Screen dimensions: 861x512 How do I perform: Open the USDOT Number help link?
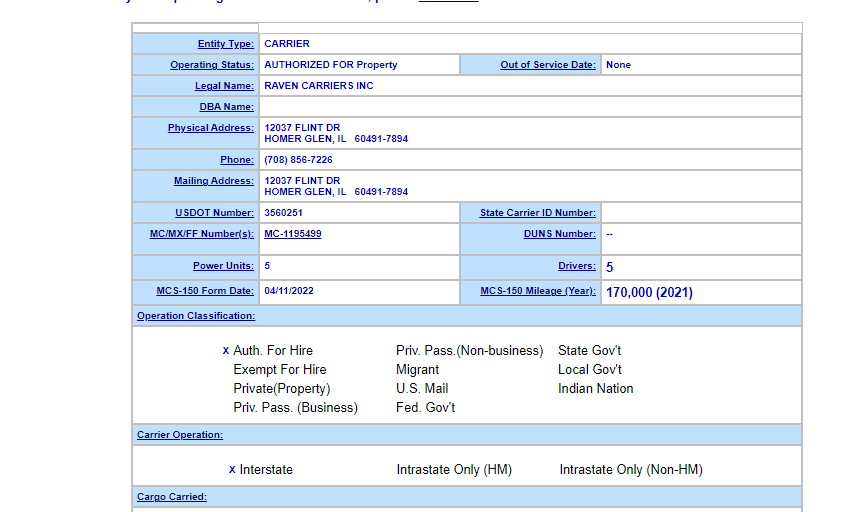point(214,213)
